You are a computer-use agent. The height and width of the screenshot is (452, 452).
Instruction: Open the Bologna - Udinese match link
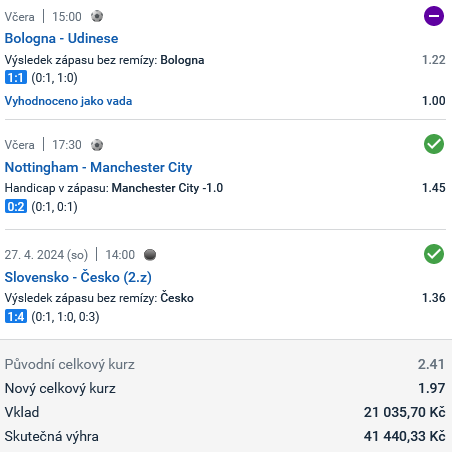[x=61, y=38]
